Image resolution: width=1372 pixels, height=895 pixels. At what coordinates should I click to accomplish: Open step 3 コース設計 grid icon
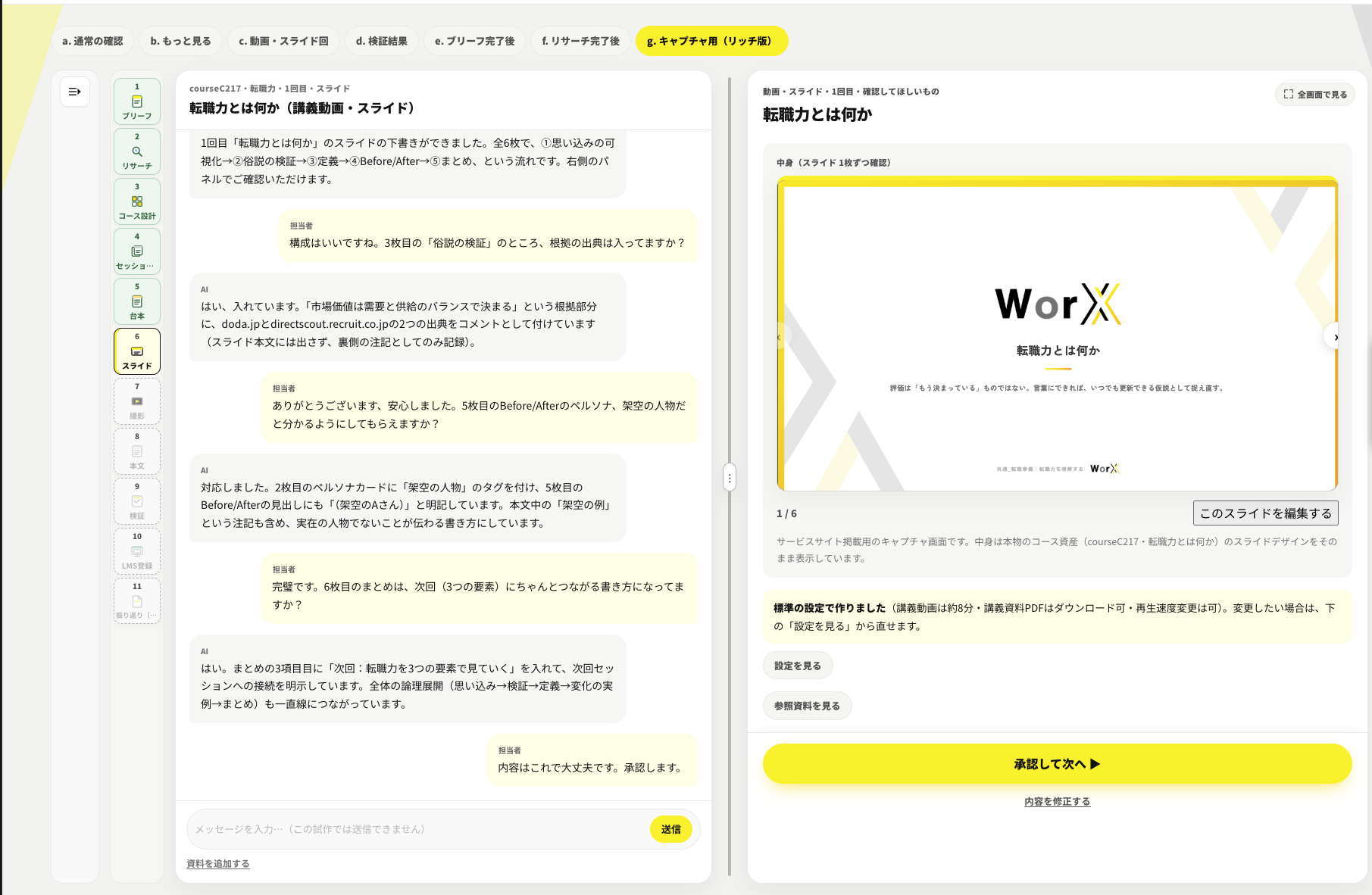click(x=137, y=201)
